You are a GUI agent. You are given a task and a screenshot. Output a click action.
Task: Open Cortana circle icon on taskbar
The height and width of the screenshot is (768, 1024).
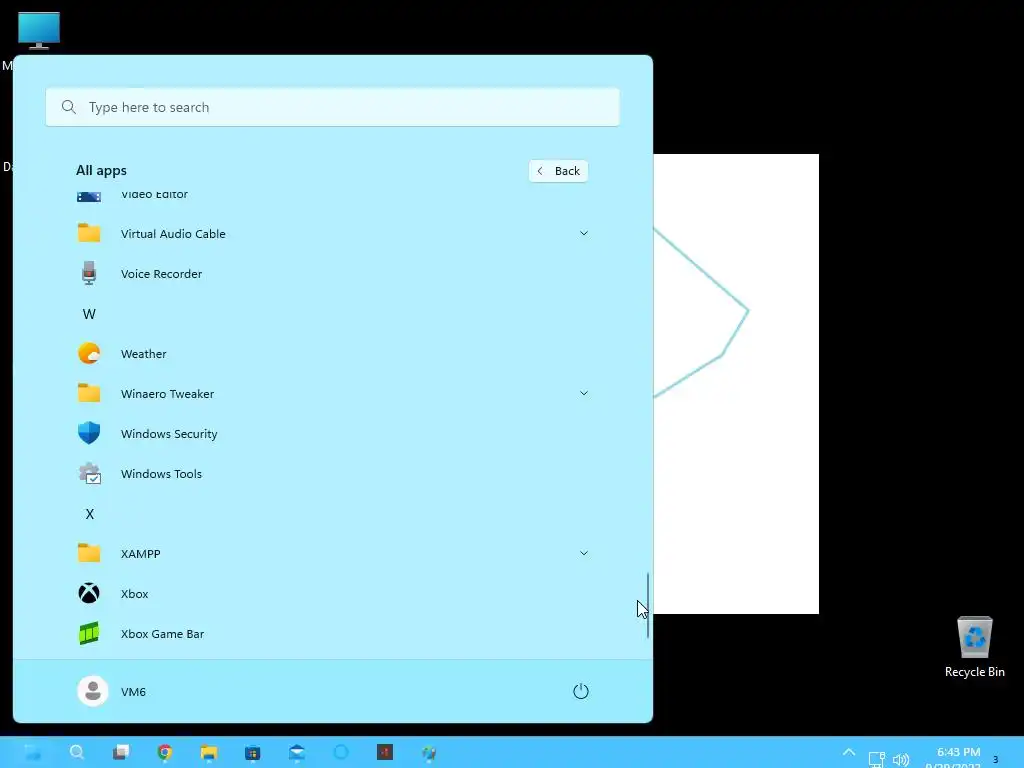(x=341, y=752)
